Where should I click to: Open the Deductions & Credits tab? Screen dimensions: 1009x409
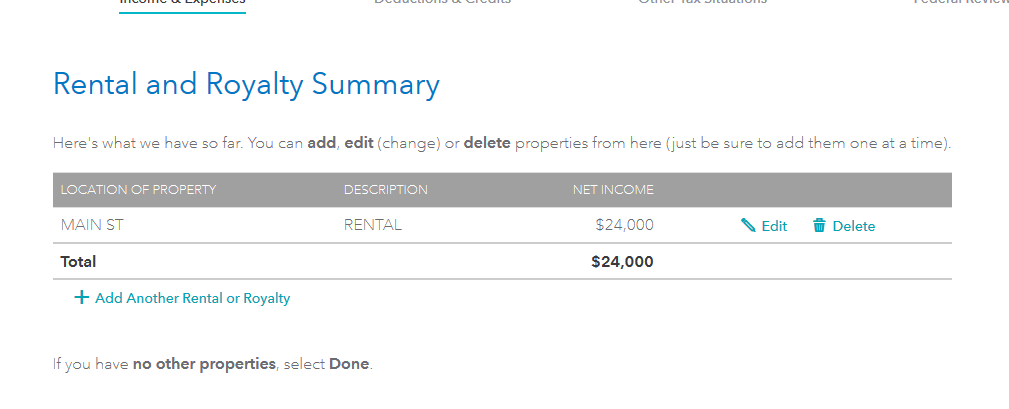(x=443, y=2)
